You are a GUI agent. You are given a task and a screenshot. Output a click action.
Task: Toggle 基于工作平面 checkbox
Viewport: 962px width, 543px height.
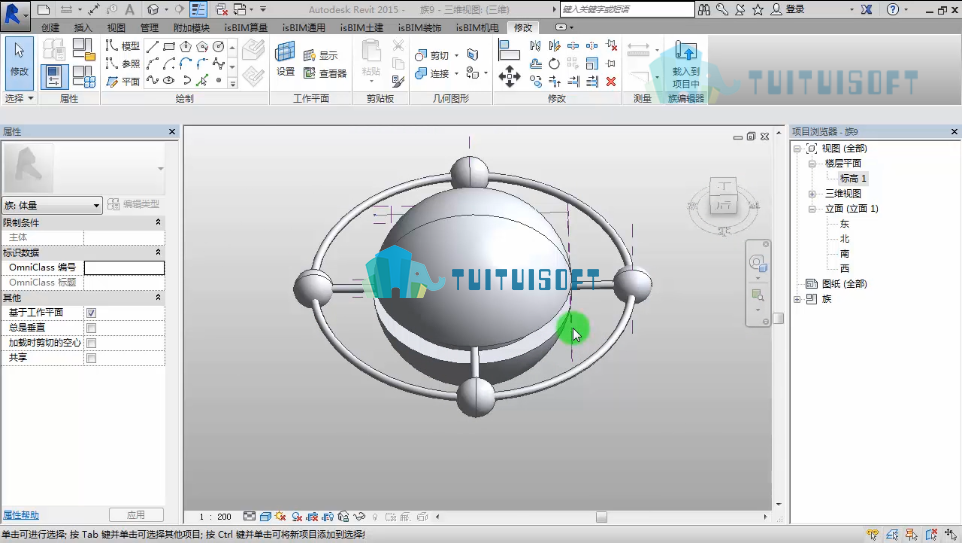tap(91, 313)
